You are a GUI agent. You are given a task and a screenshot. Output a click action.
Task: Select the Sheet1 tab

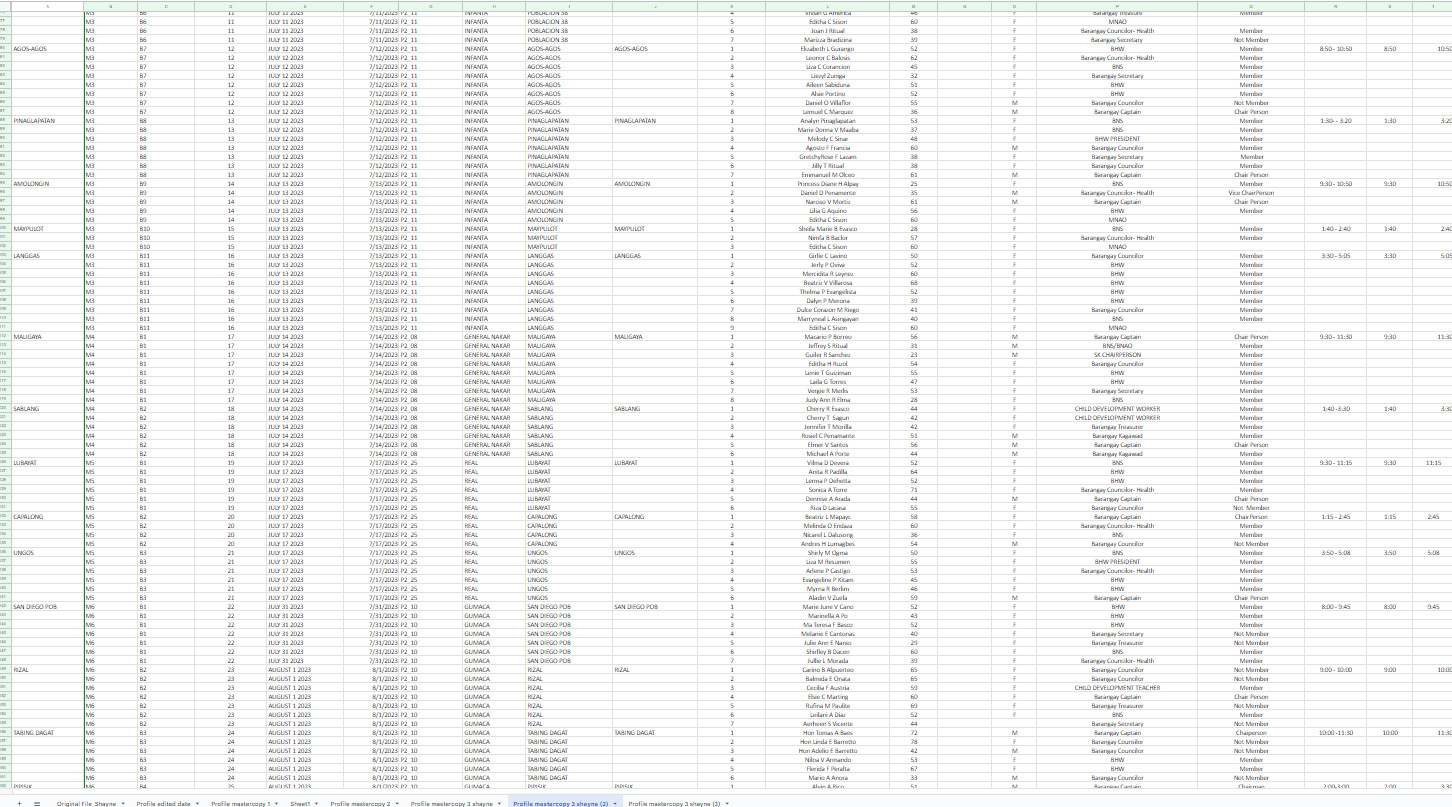tap(300, 803)
